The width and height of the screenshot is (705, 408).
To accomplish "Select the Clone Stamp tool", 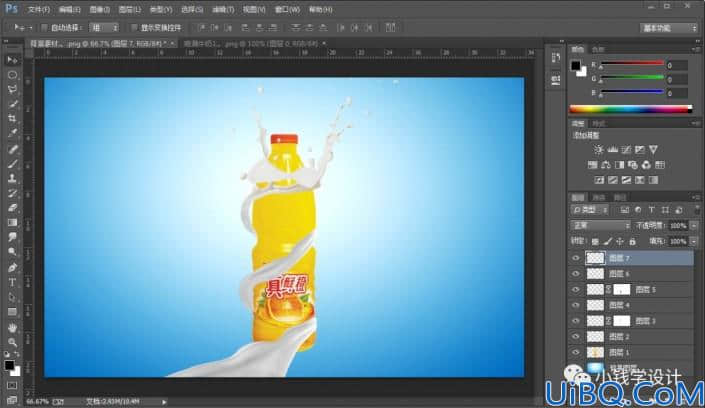I will click(12, 179).
